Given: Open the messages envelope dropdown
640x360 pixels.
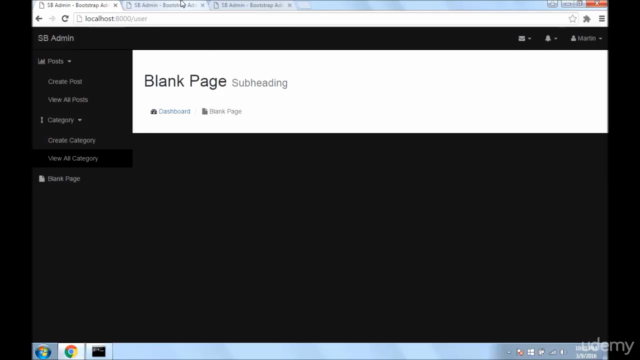Looking at the screenshot, I should 524,38.
